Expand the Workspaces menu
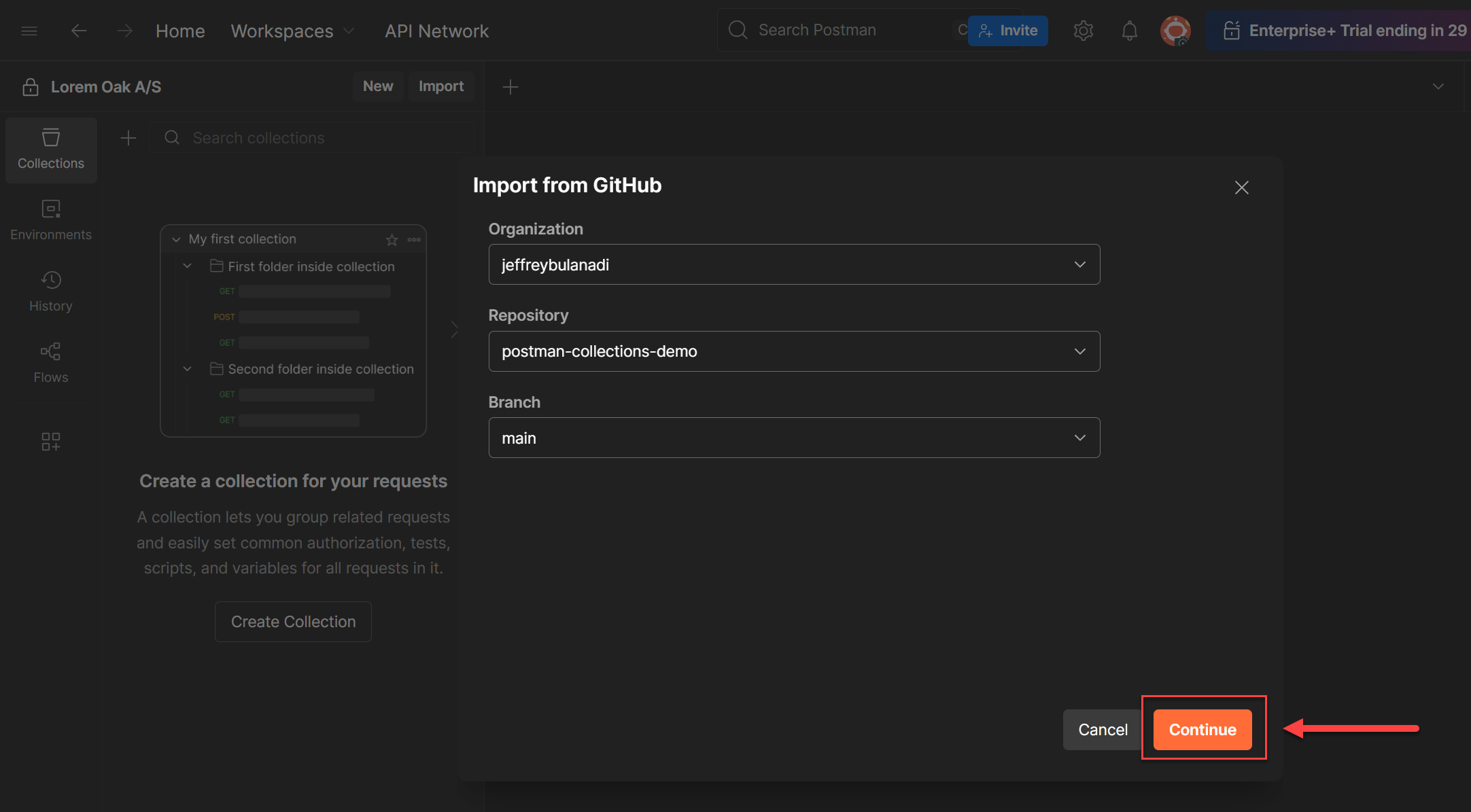Image resolution: width=1471 pixels, height=812 pixels. 292,31
